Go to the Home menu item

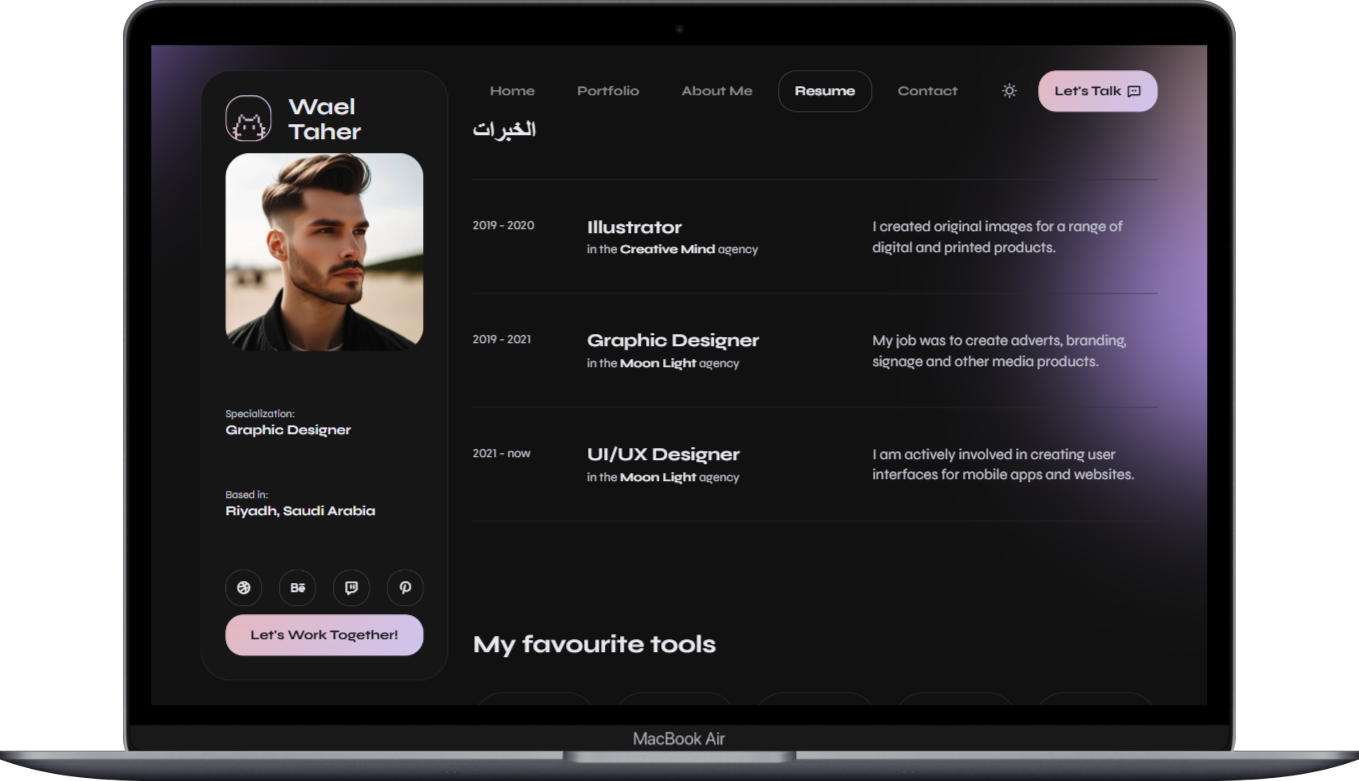click(512, 91)
